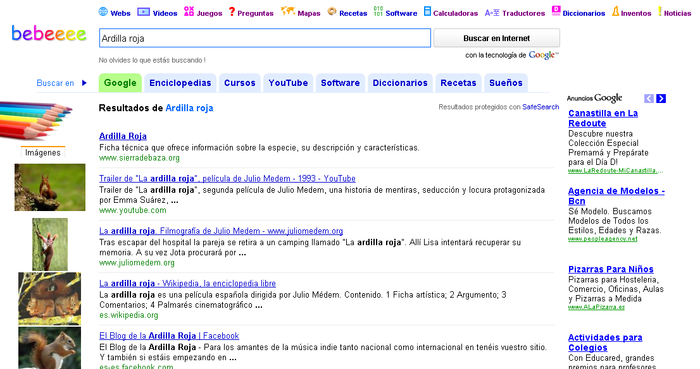This screenshot has width=700, height=369.
Task: Open the Webs top menu link
Action: [120, 13]
